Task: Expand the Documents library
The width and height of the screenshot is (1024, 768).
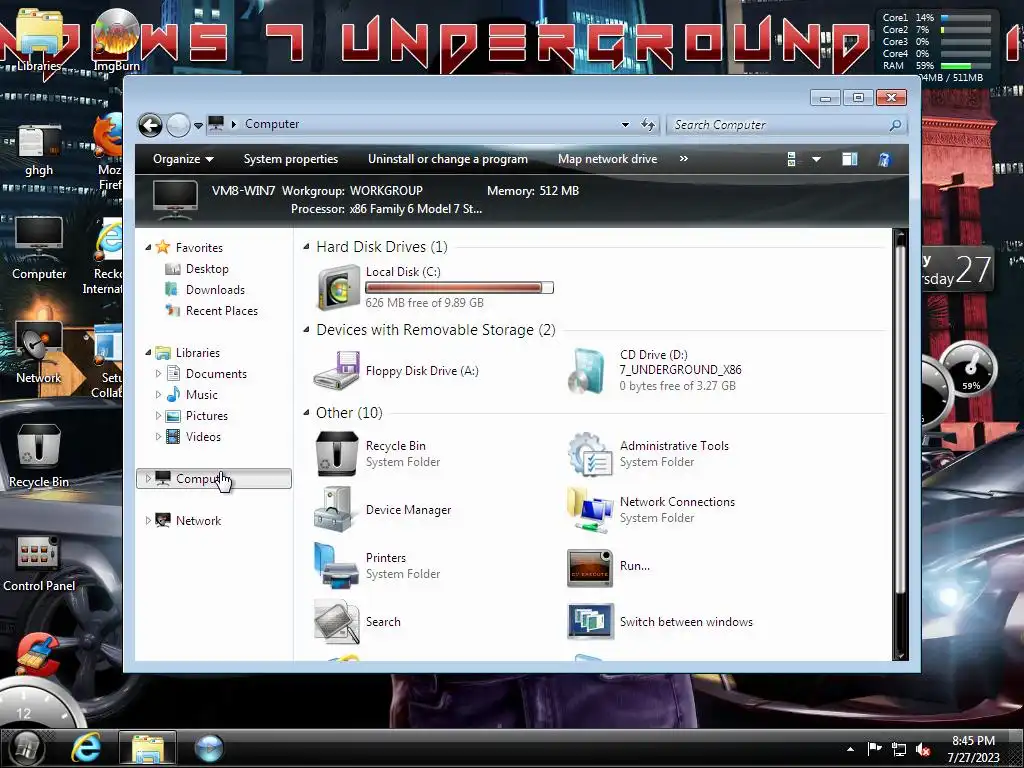Action: [158, 374]
